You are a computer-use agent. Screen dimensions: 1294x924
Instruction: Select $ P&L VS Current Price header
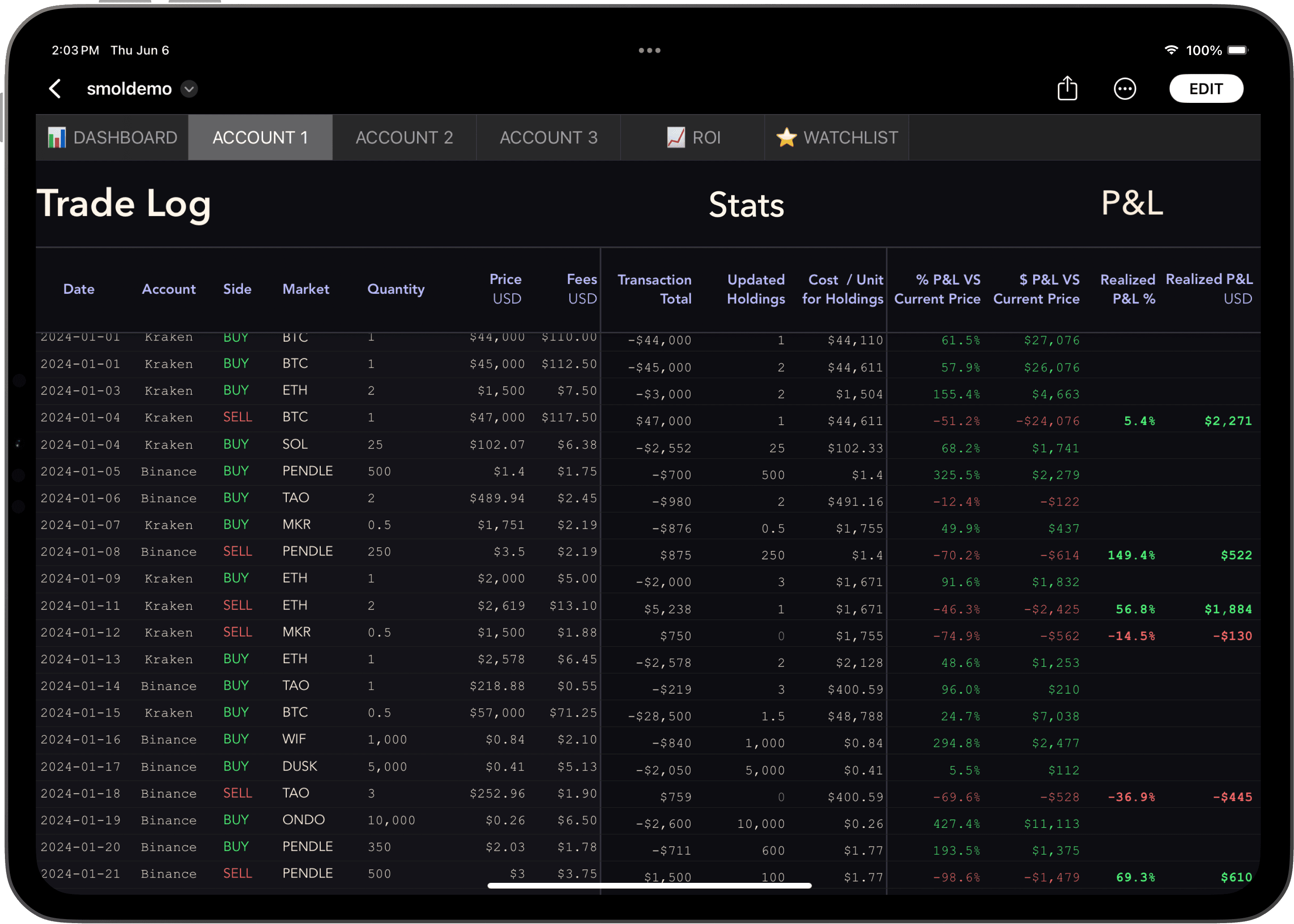[x=1036, y=289]
